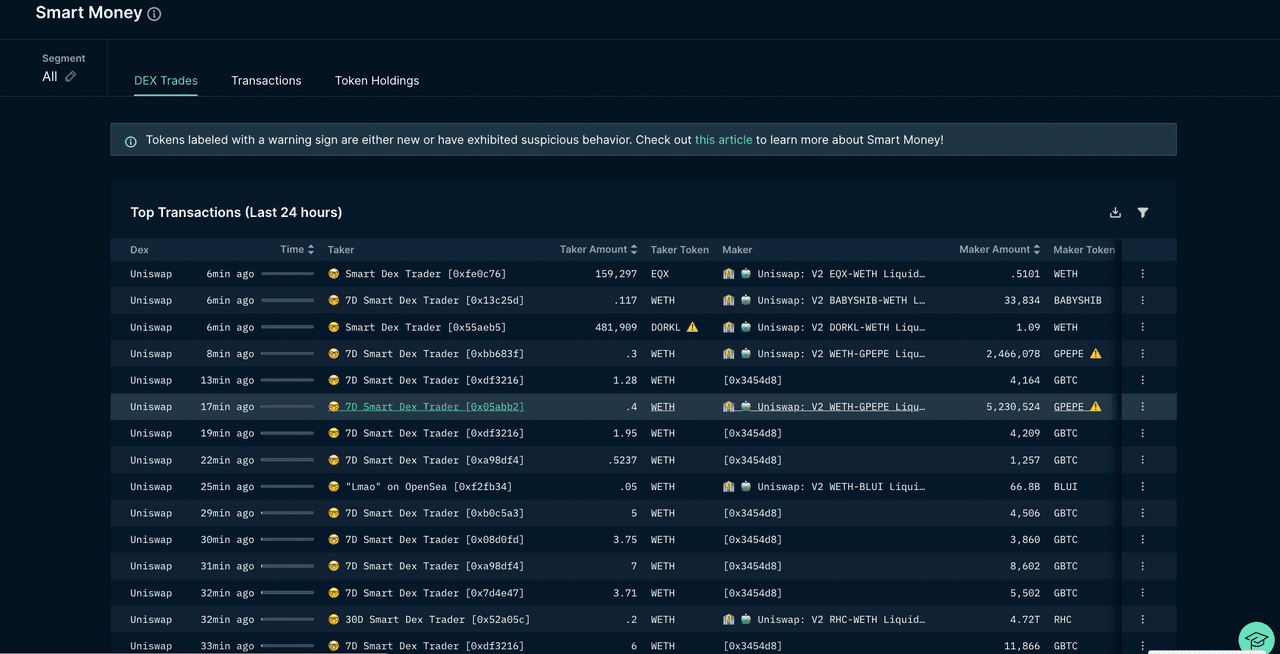This screenshot has width=1280, height=654.
Task: Click time bar for the 8min ago trade
Action: 287,354
